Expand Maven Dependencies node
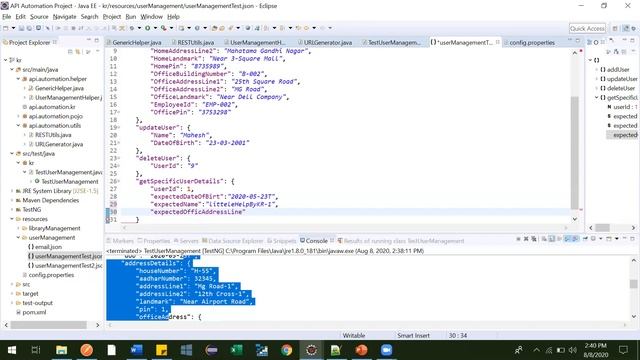This screenshot has height=360, width=640. 12,200
